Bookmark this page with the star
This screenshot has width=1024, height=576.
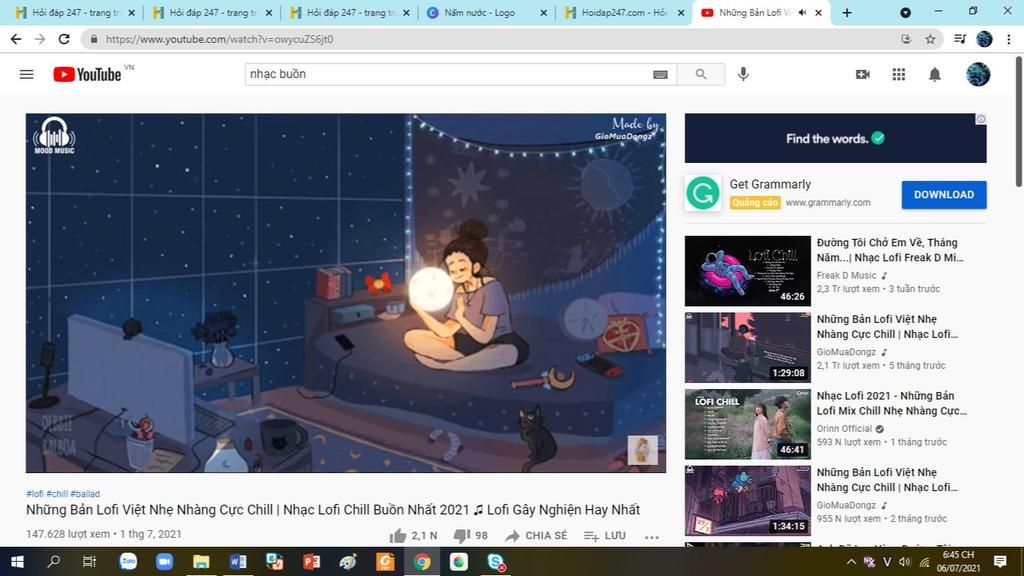(x=930, y=39)
